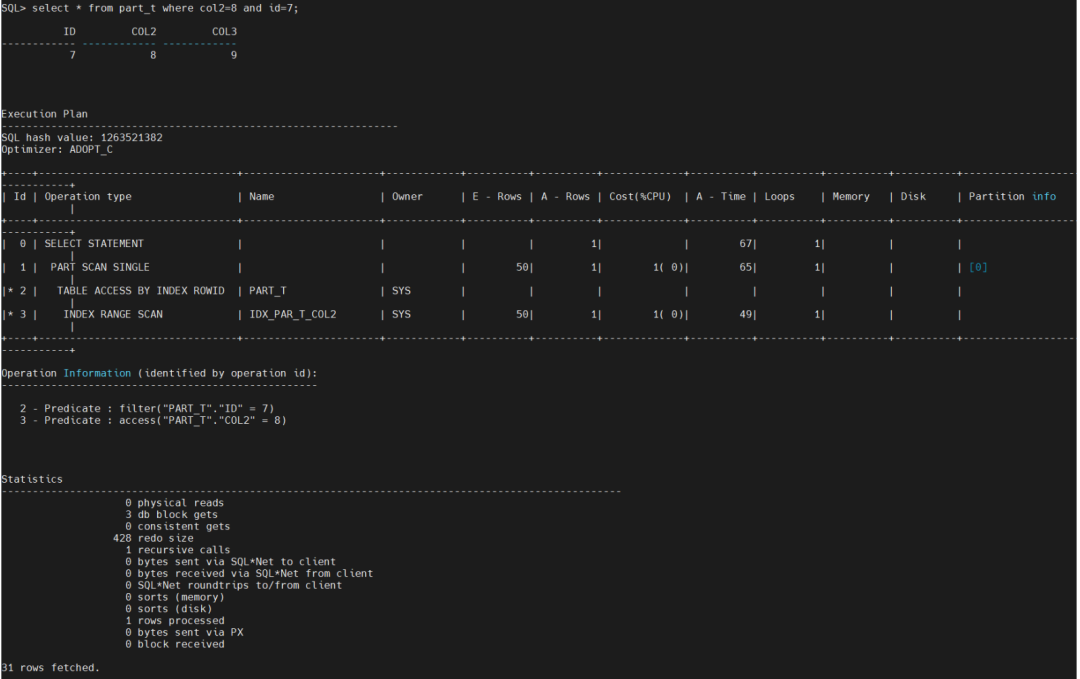Click the IDX_PAR_T_COL2 index name
Viewport: 1080px width, 679px height.
(x=293, y=314)
